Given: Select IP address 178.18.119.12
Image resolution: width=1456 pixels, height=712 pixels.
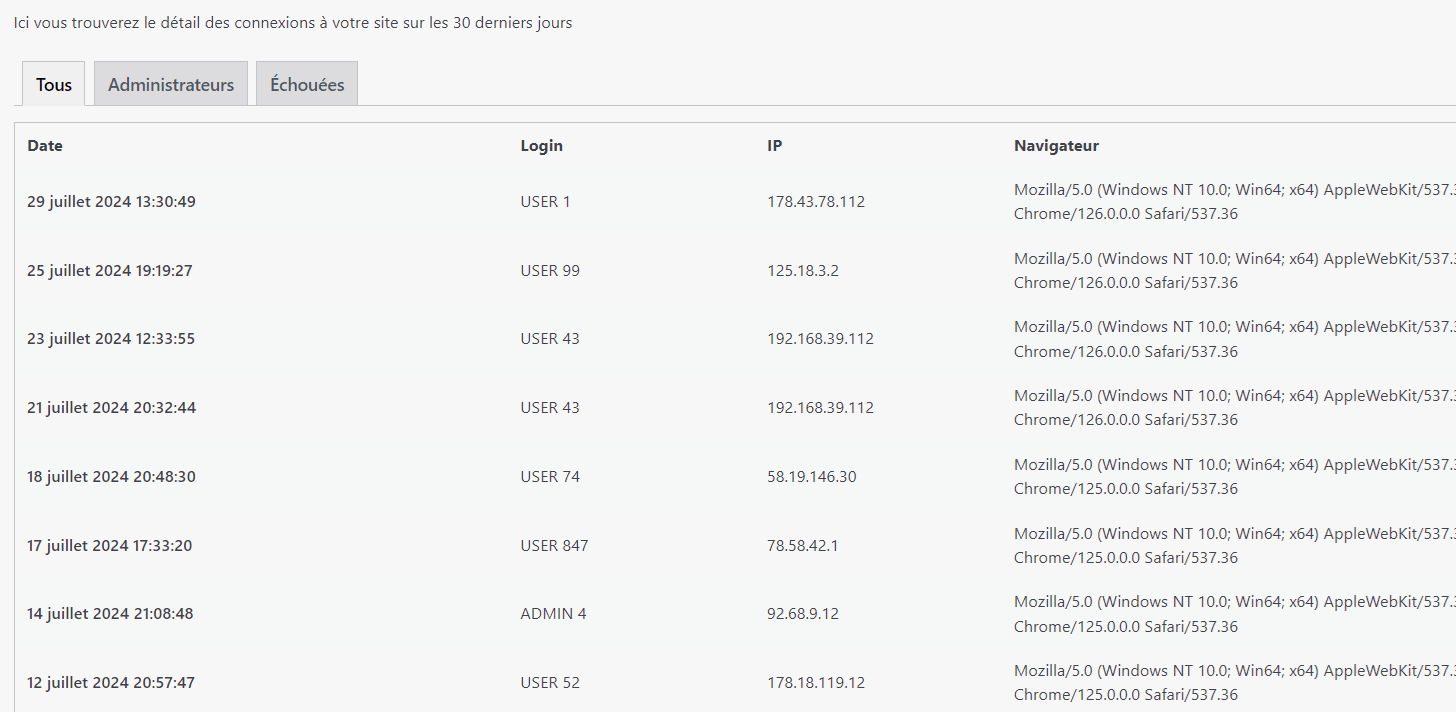Looking at the screenshot, I should click(x=816, y=683).
